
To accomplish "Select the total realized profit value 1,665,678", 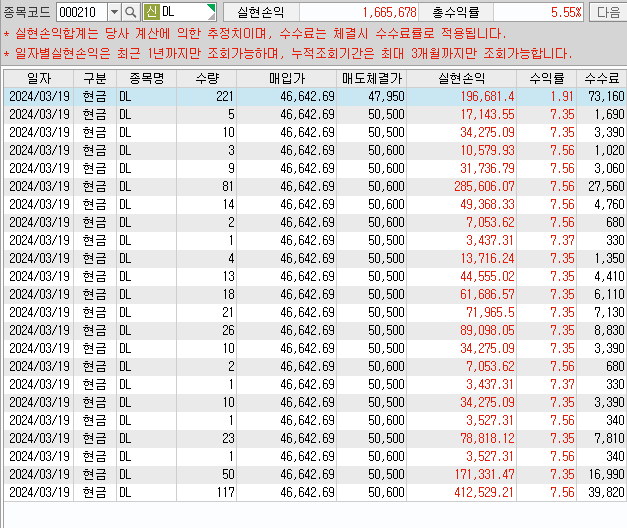I will (x=390, y=12).
